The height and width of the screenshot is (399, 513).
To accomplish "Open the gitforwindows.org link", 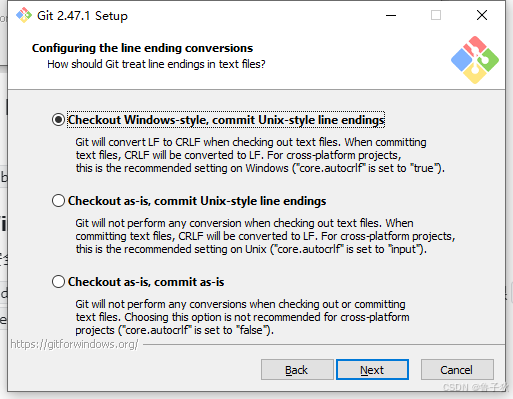I will tap(74, 344).
